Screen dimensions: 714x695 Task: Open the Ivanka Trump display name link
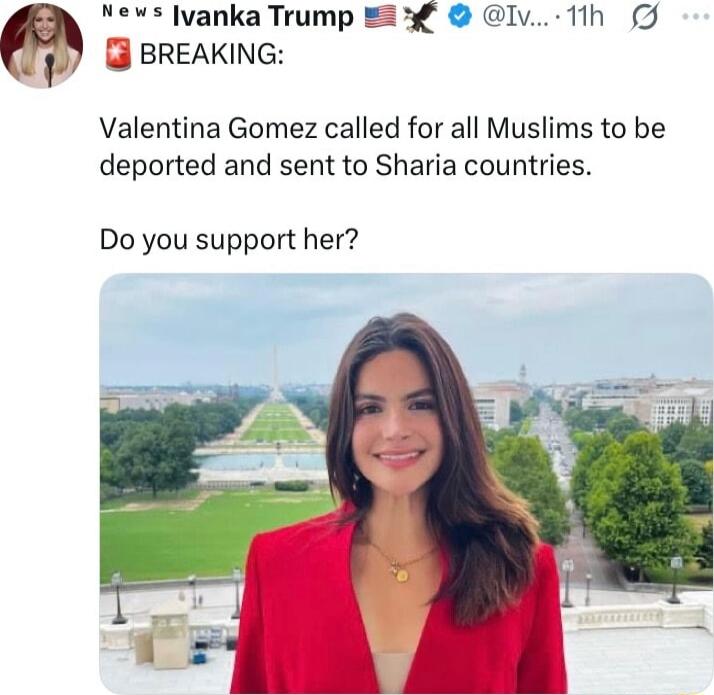tap(263, 17)
